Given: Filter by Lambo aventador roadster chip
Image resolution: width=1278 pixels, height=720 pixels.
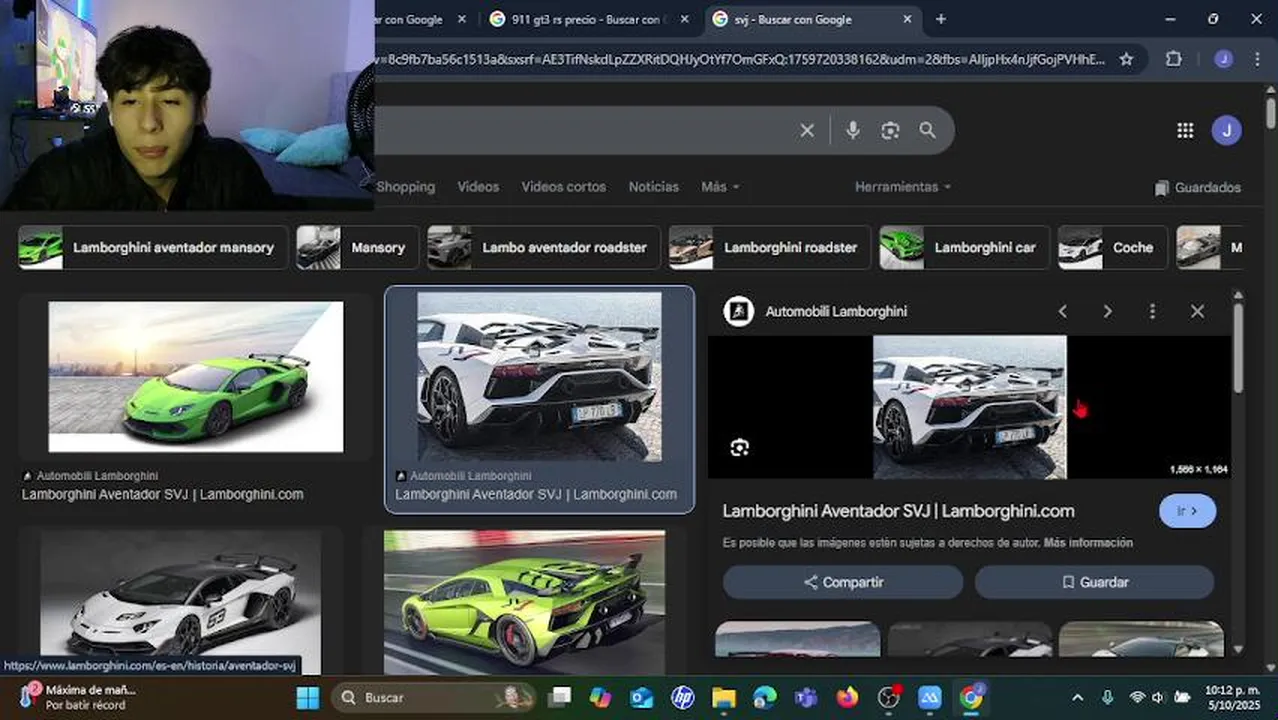Looking at the screenshot, I should (544, 247).
